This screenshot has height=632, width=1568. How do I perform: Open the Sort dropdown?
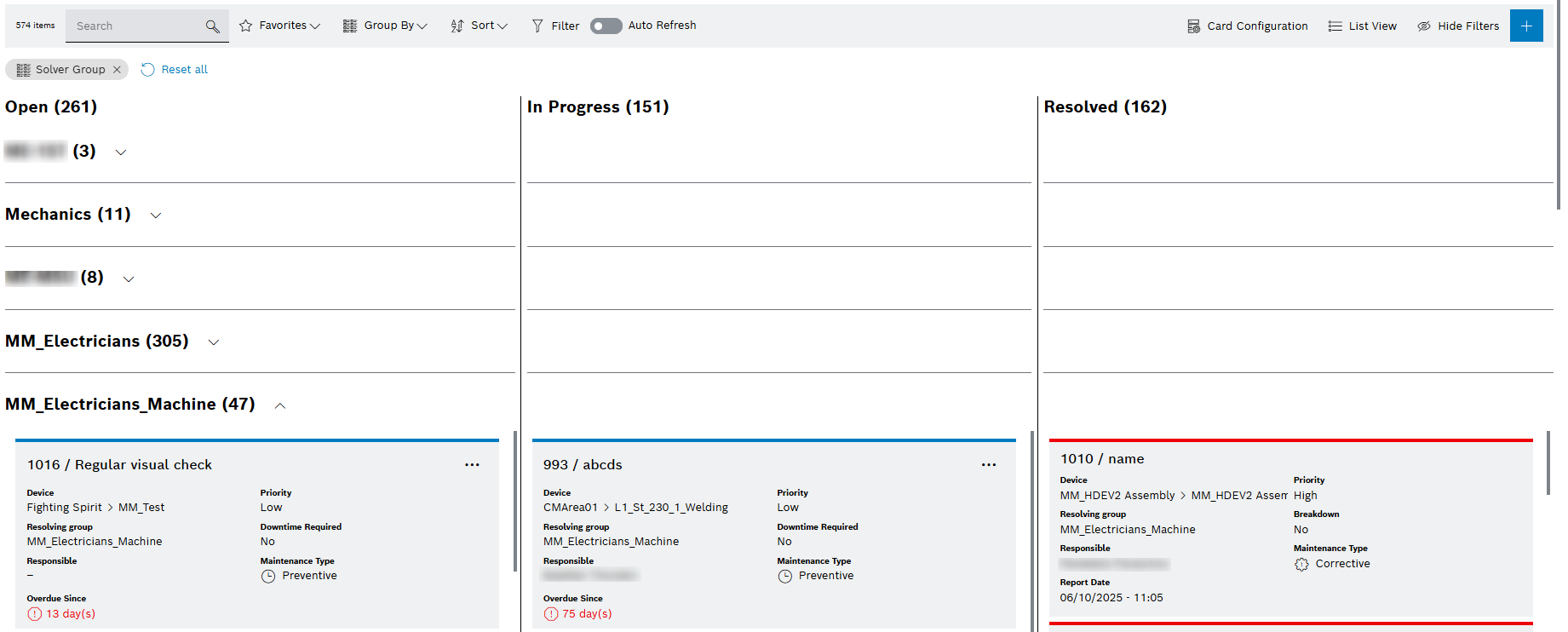point(479,26)
